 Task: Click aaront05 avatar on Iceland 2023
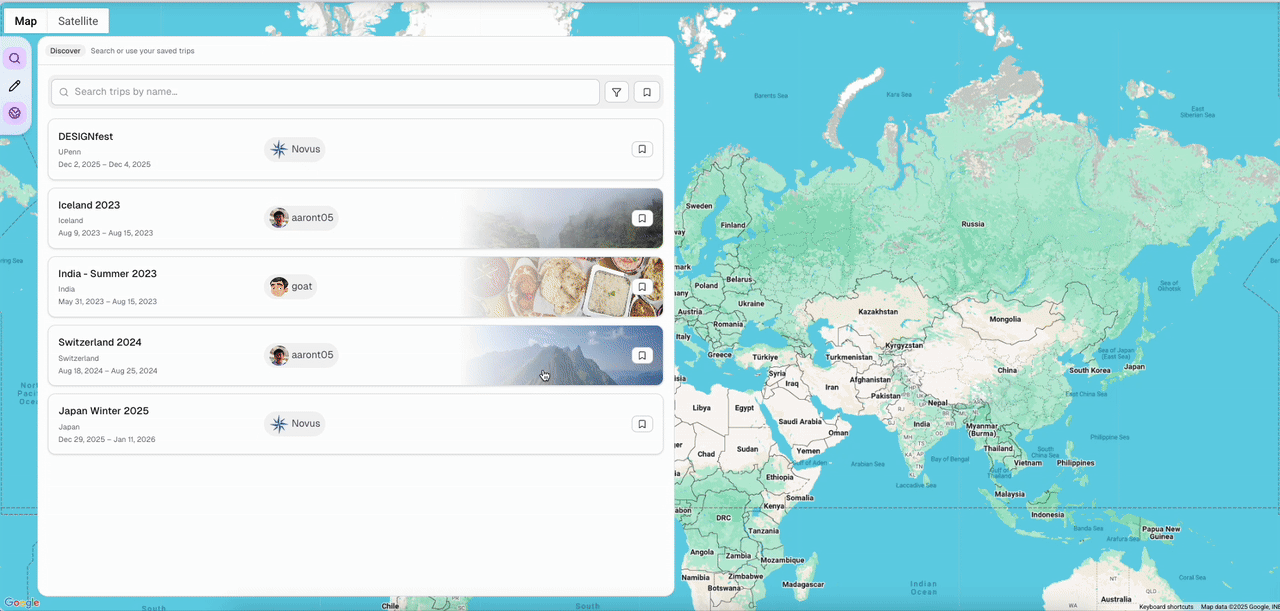279,218
